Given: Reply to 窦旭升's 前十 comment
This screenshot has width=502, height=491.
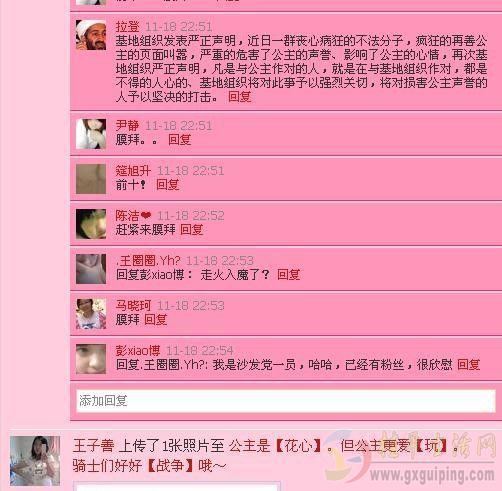Looking at the screenshot, I should click(x=168, y=185).
